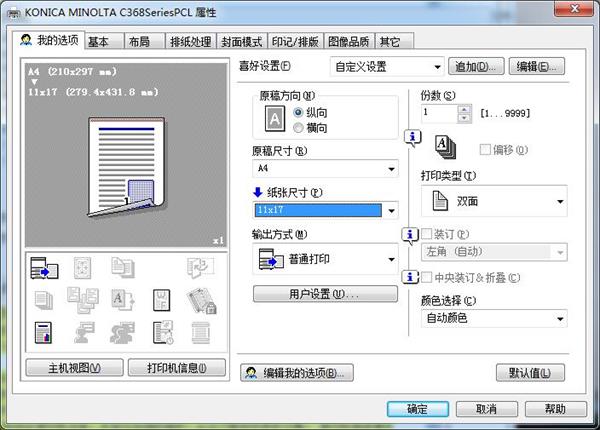This screenshot has height=430, width=600.
Task: Click the 默认值(L) button
Action: 530,373
